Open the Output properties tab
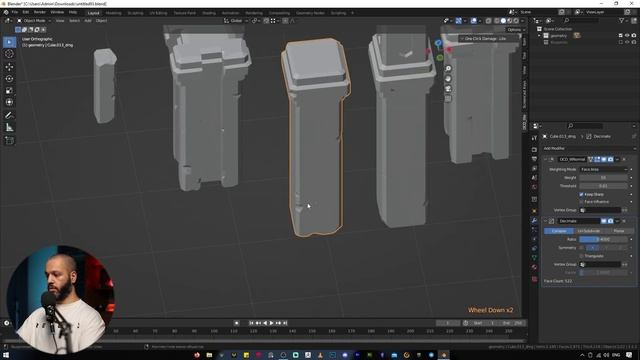The image size is (640, 360). click(534, 159)
